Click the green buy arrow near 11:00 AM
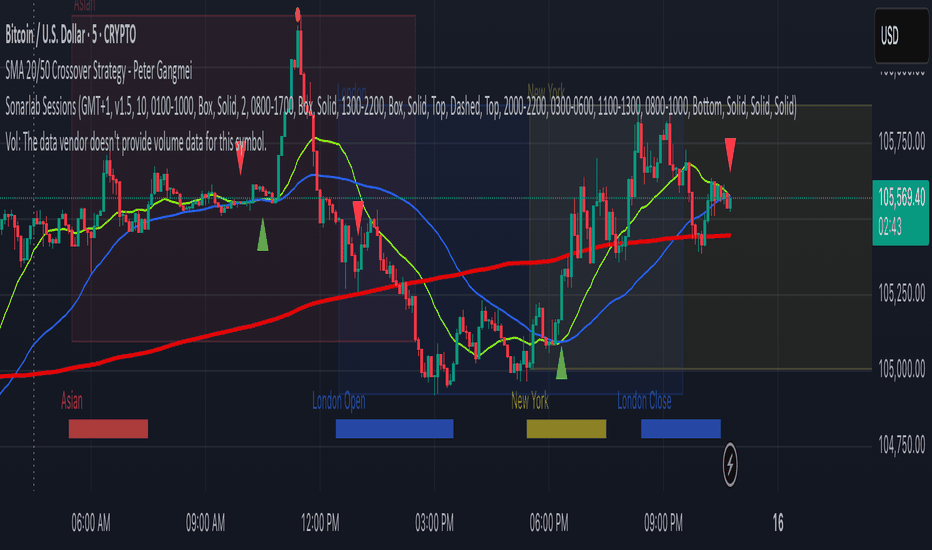The width and height of the screenshot is (932, 550). (263, 235)
